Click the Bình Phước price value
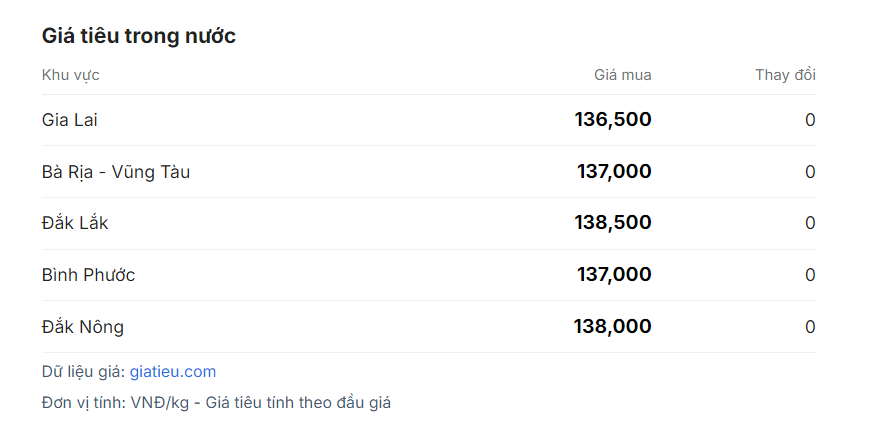This screenshot has height=440, width=871. coord(614,274)
